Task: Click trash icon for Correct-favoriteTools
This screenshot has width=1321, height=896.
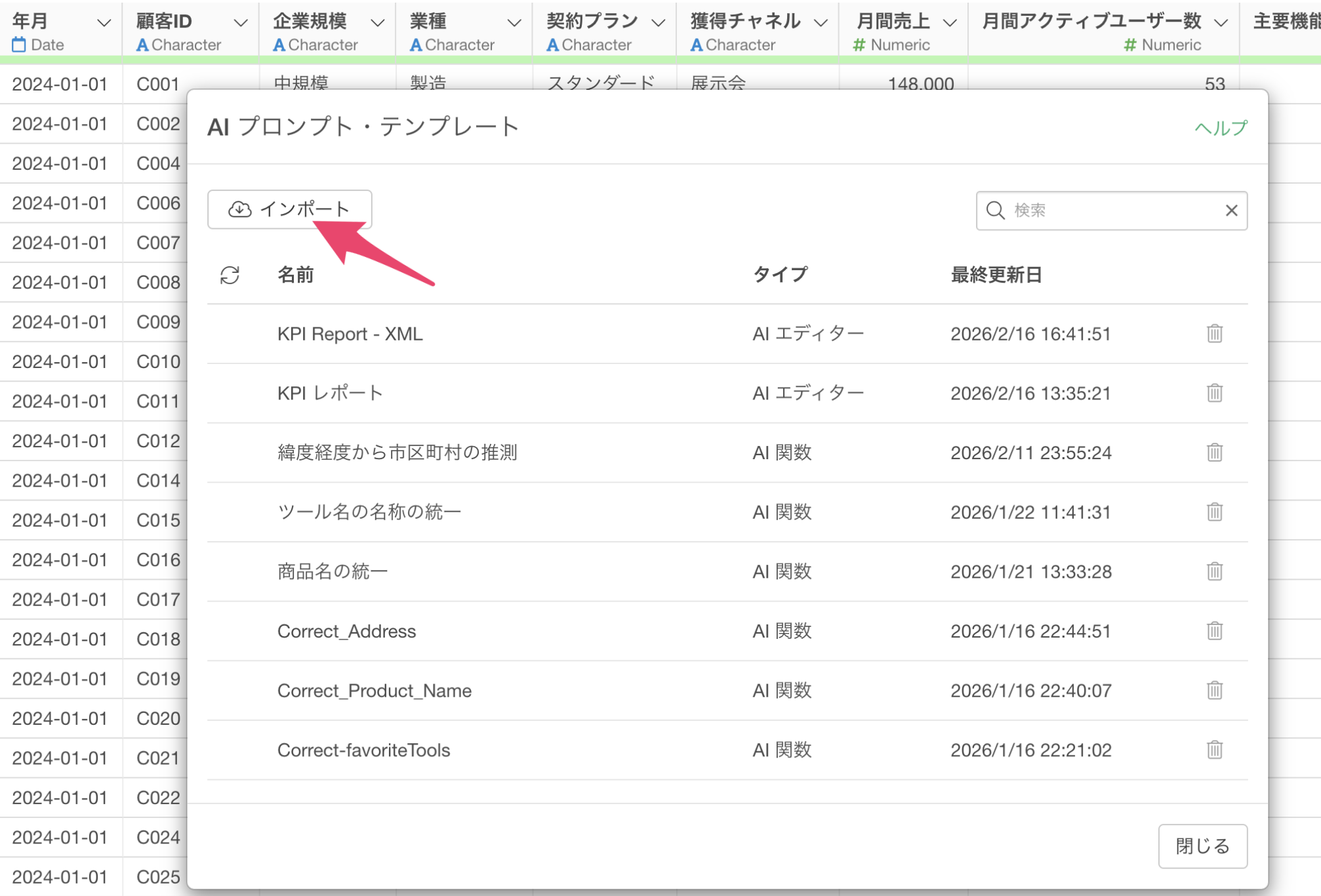Action: coord(1214,750)
